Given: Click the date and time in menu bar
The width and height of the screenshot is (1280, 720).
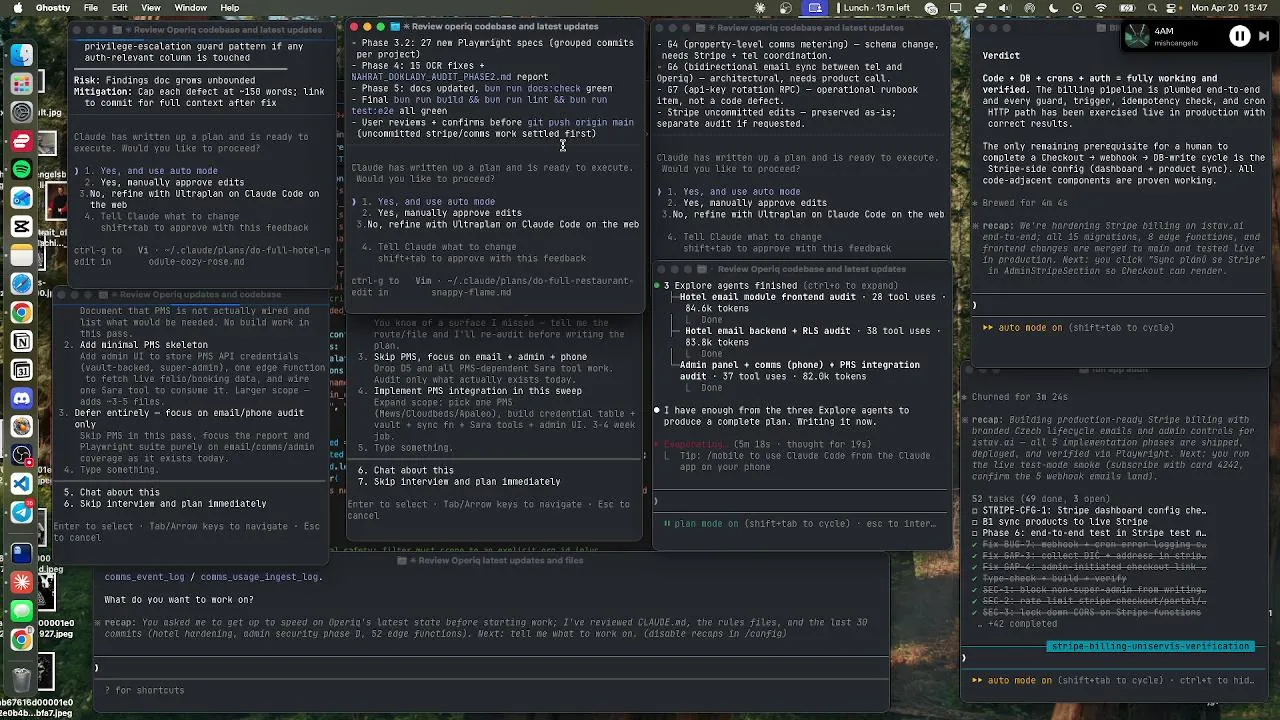Looking at the screenshot, I should 1231,8.
